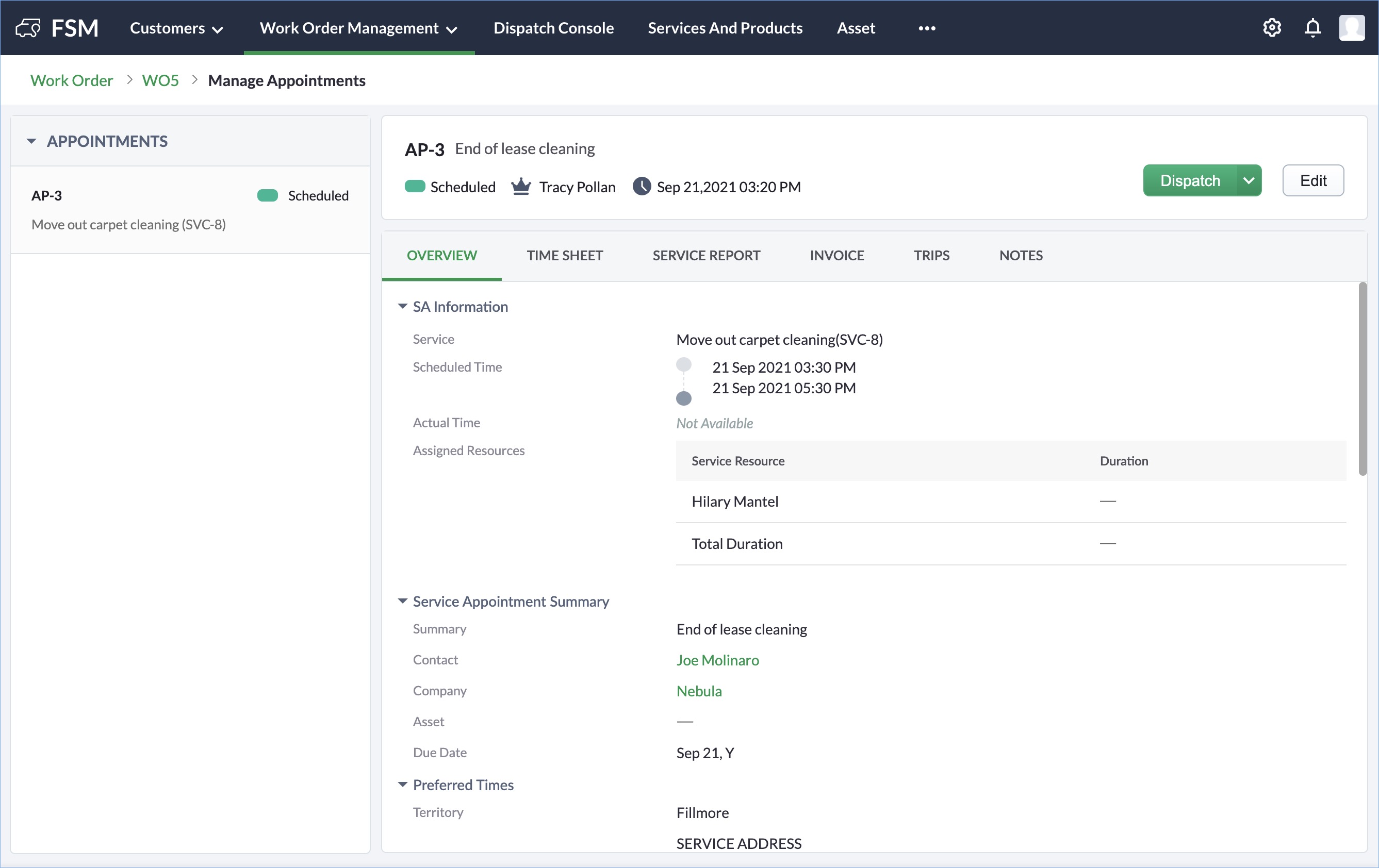Open the Joe Molinaro contact link

click(717, 660)
